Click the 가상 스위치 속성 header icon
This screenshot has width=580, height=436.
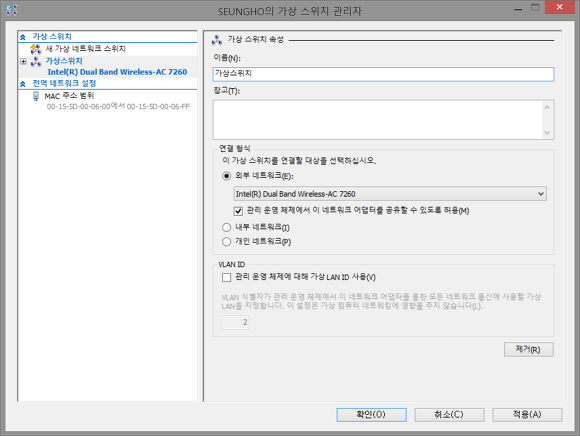coord(217,40)
